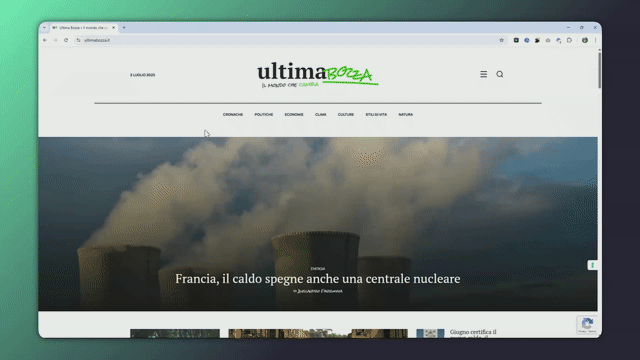The width and height of the screenshot is (640, 360).
Task: Open Chrome's three-dot menu
Action: tap(596, 40)
